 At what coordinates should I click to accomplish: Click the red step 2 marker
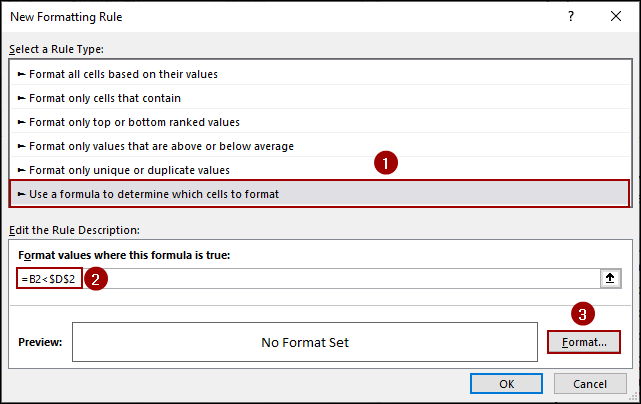(x=95, y=280)
